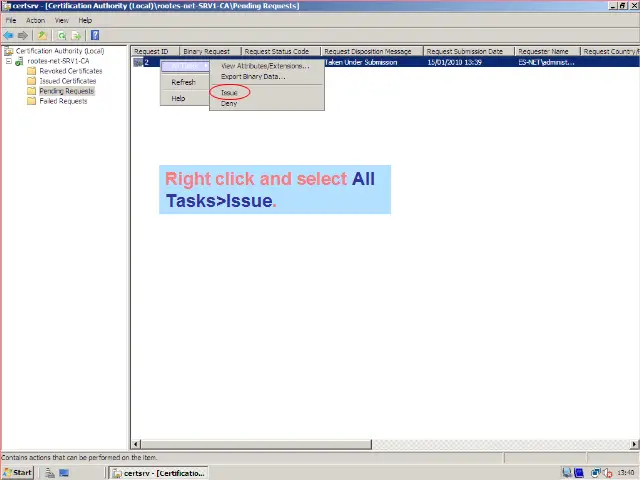
Task: Click the Help toolbar icon
Action: pyautogui.click(x=95, y=35)
